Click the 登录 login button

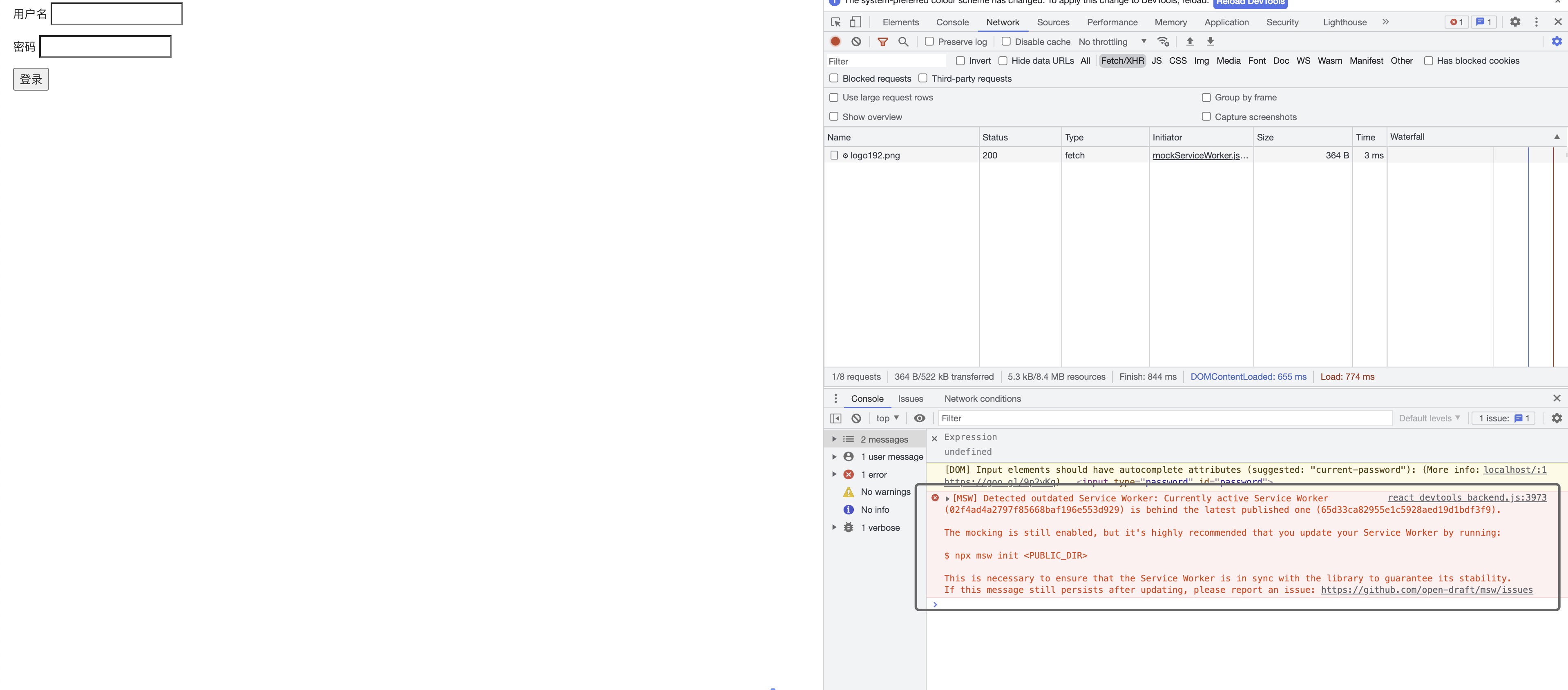(31, 79)
